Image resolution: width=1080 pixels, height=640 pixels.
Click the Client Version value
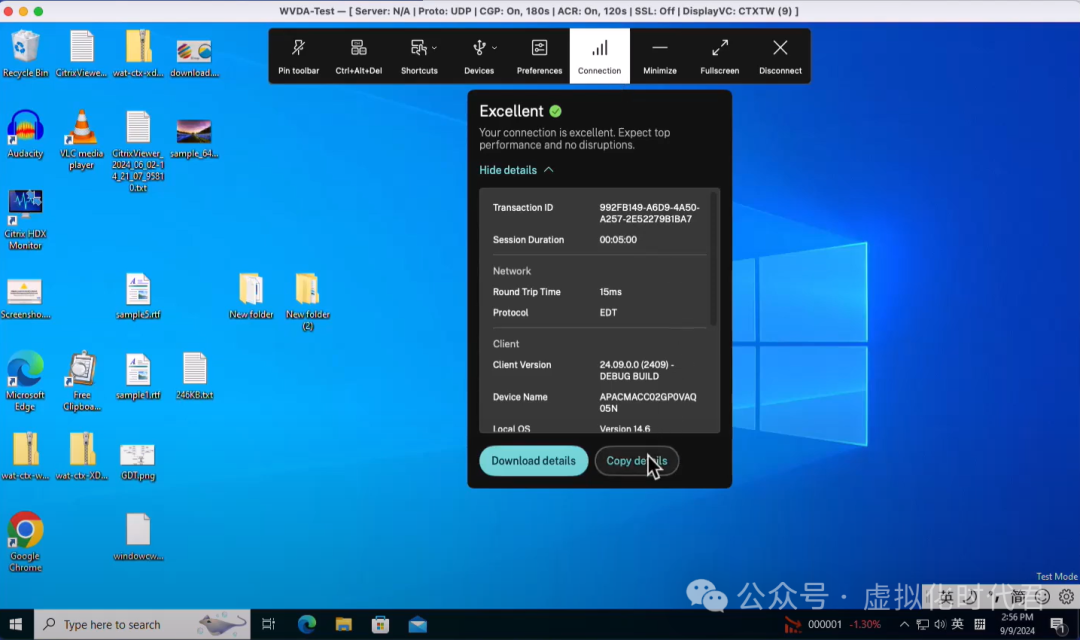636,371
